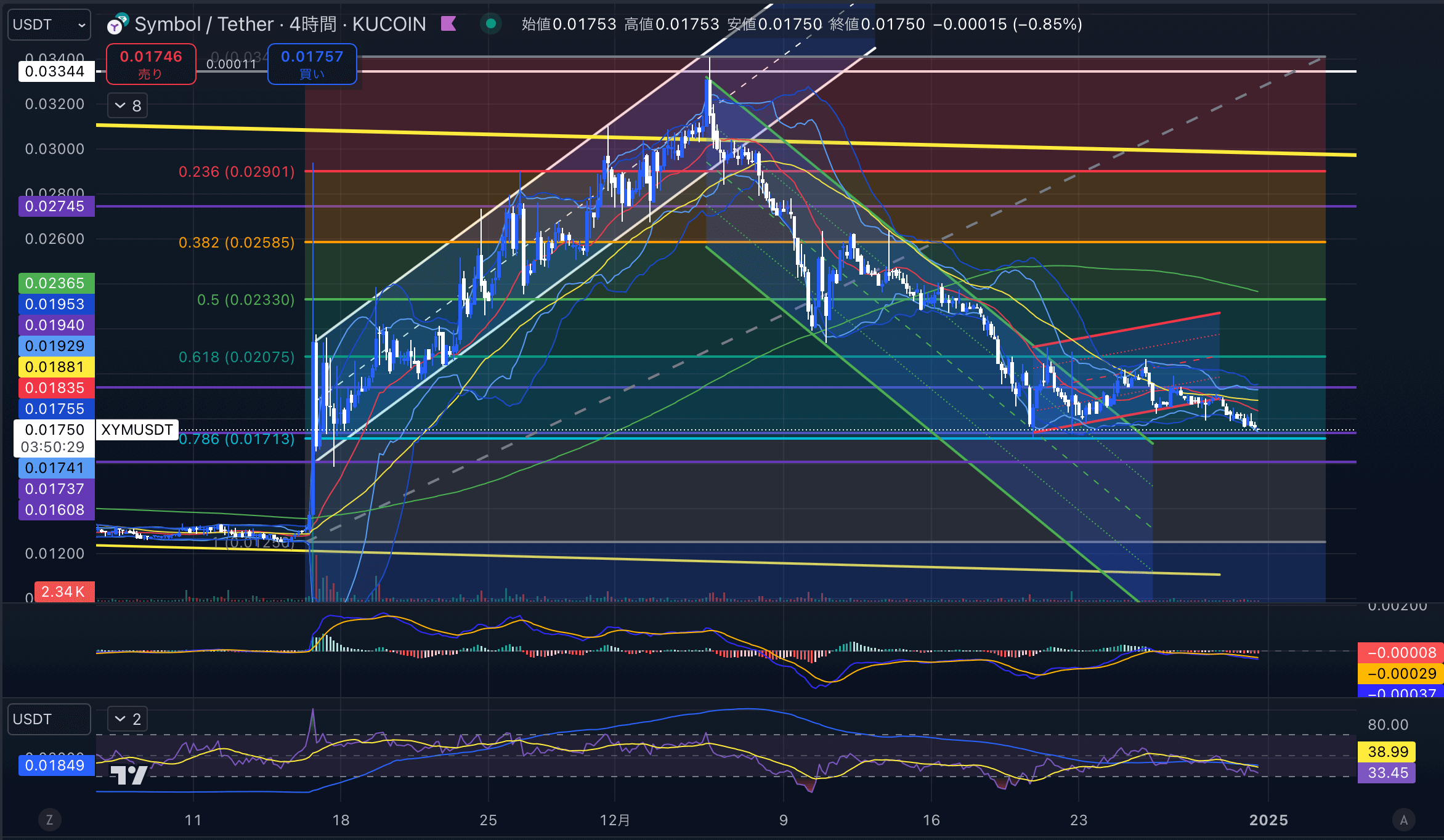Click the 23 date on time axis
This screenshot has height=840, width=1444.
(x=1079, y=820)
